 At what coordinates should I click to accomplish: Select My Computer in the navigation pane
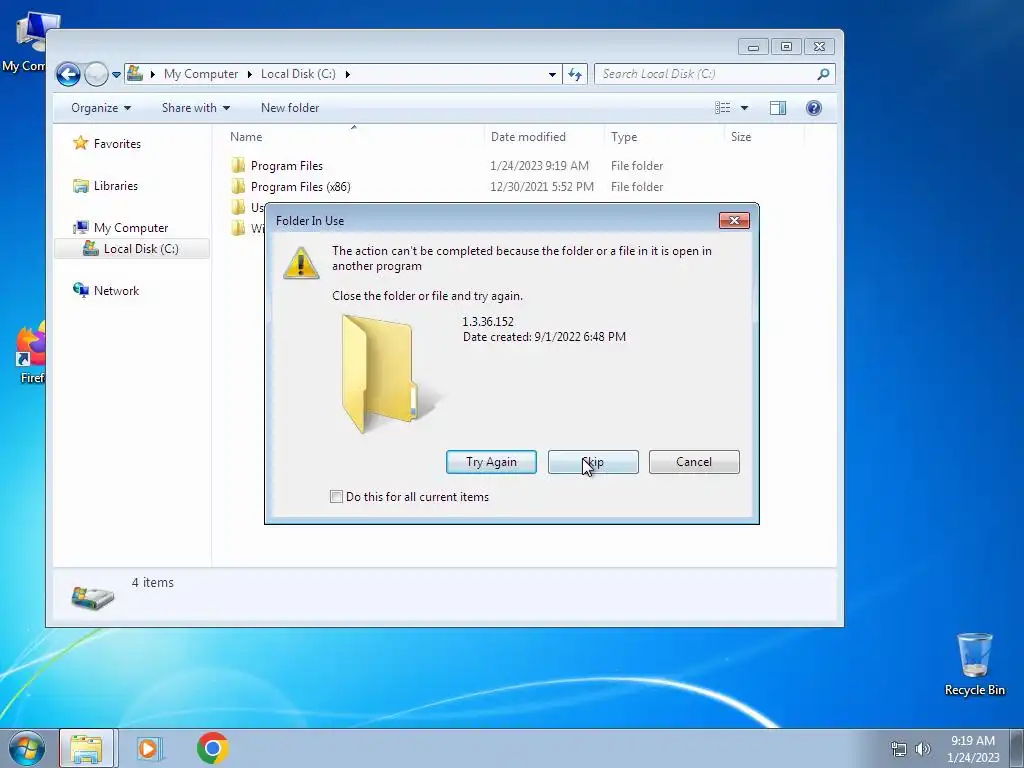pos(131,228)
